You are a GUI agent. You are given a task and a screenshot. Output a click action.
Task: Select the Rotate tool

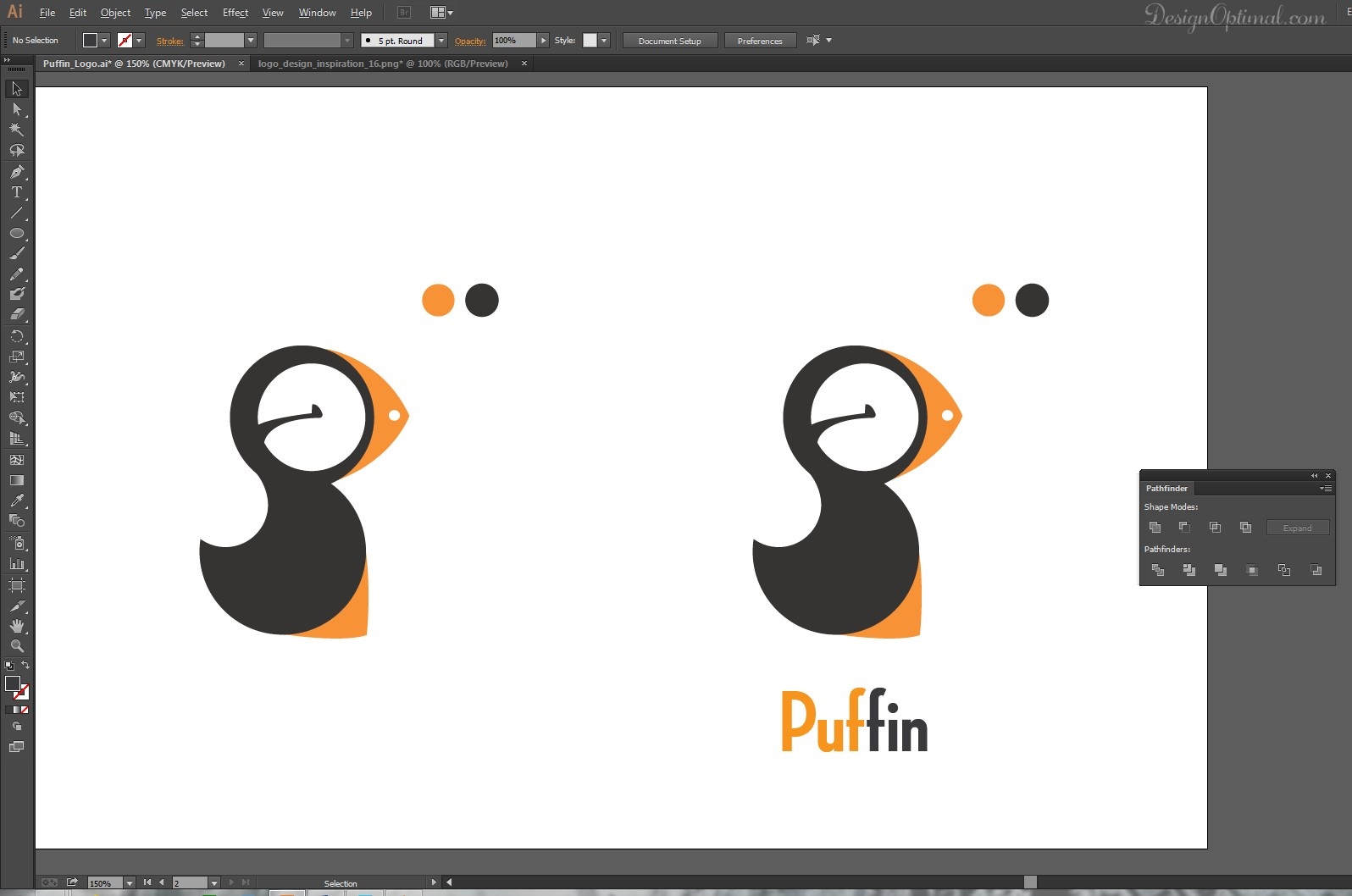click(x=16, y=336)
